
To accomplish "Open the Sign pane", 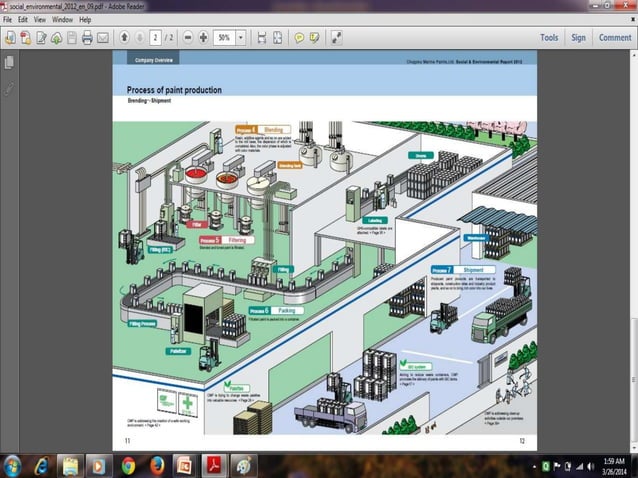I will click(x=578, y=38).
